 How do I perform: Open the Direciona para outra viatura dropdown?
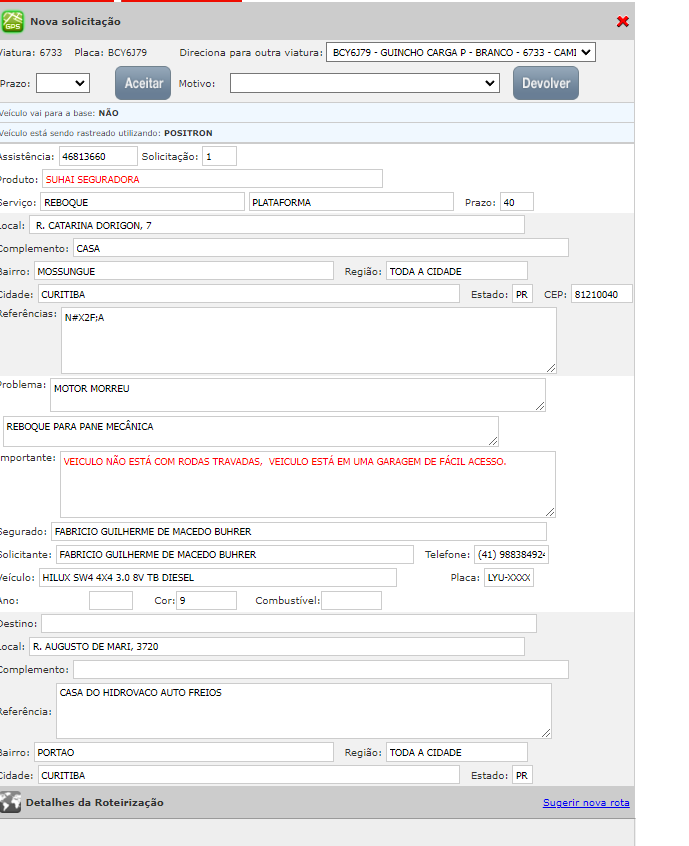tap(461, 52)
